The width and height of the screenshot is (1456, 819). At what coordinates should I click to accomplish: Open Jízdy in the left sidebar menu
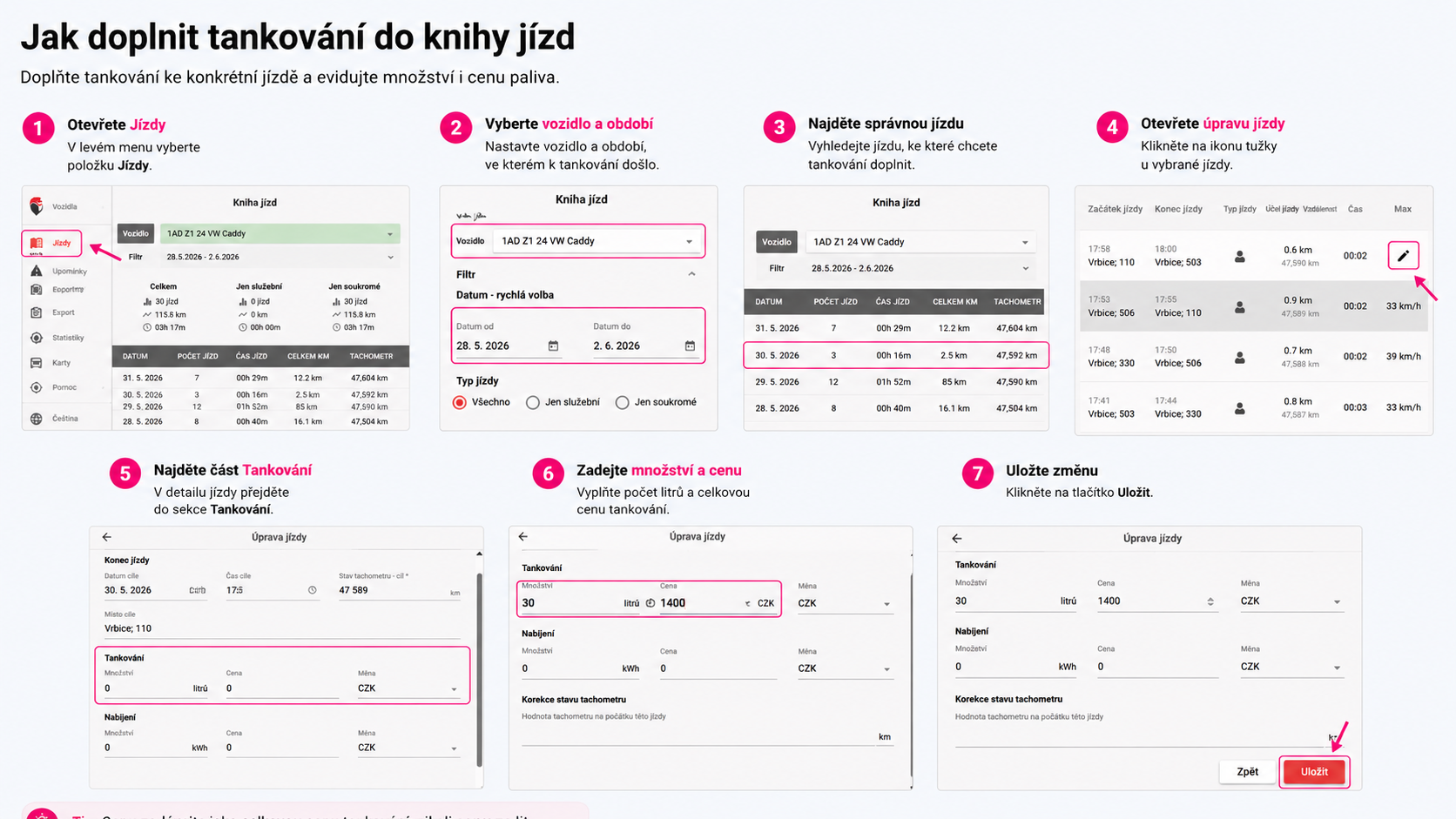[x=51, y=243]
